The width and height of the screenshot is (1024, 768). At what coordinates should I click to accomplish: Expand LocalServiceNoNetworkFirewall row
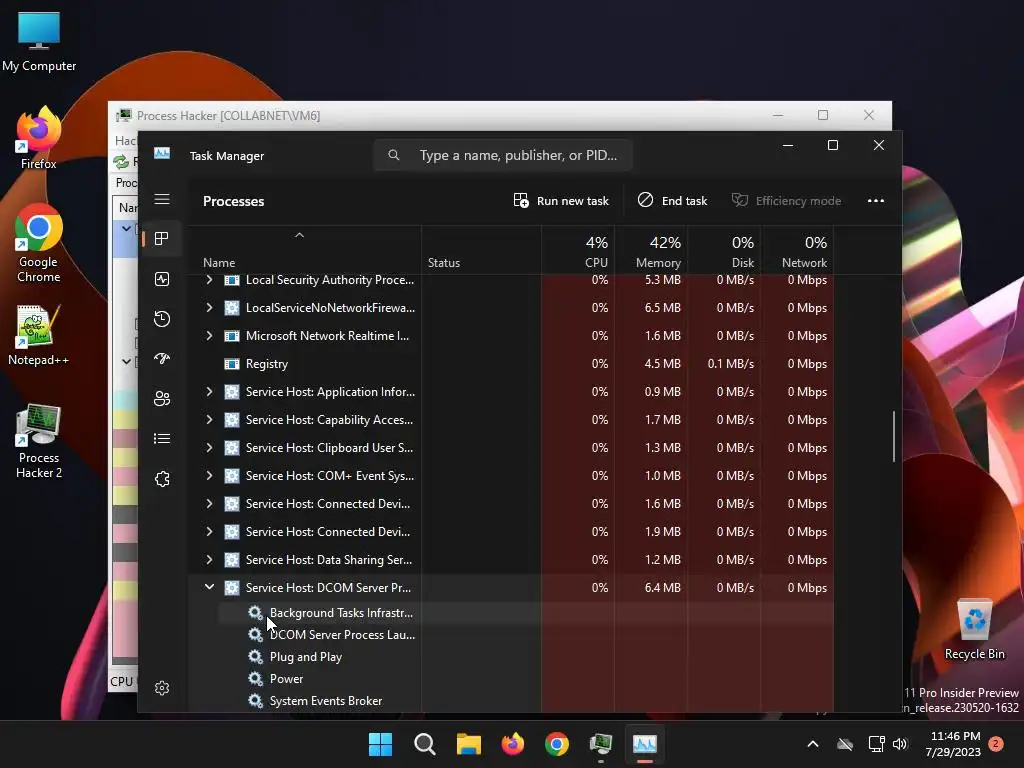click(209, 308)
